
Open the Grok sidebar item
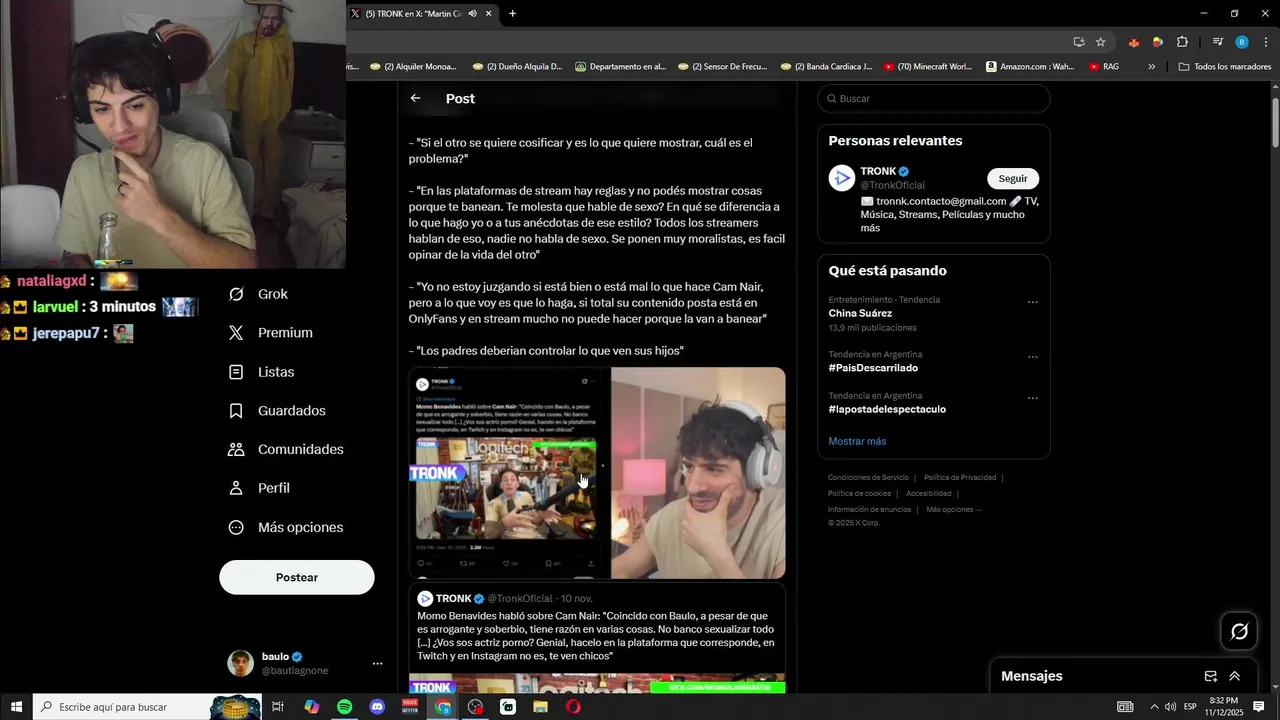[258, 294]
